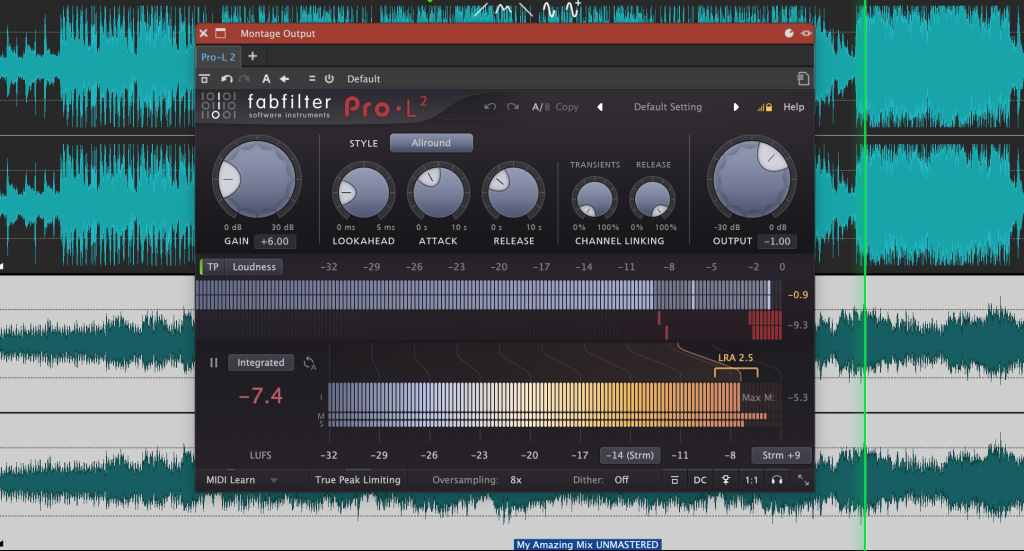Toggle the TP true peak meter
This screenshot has width=1024, height=551.
212,267
